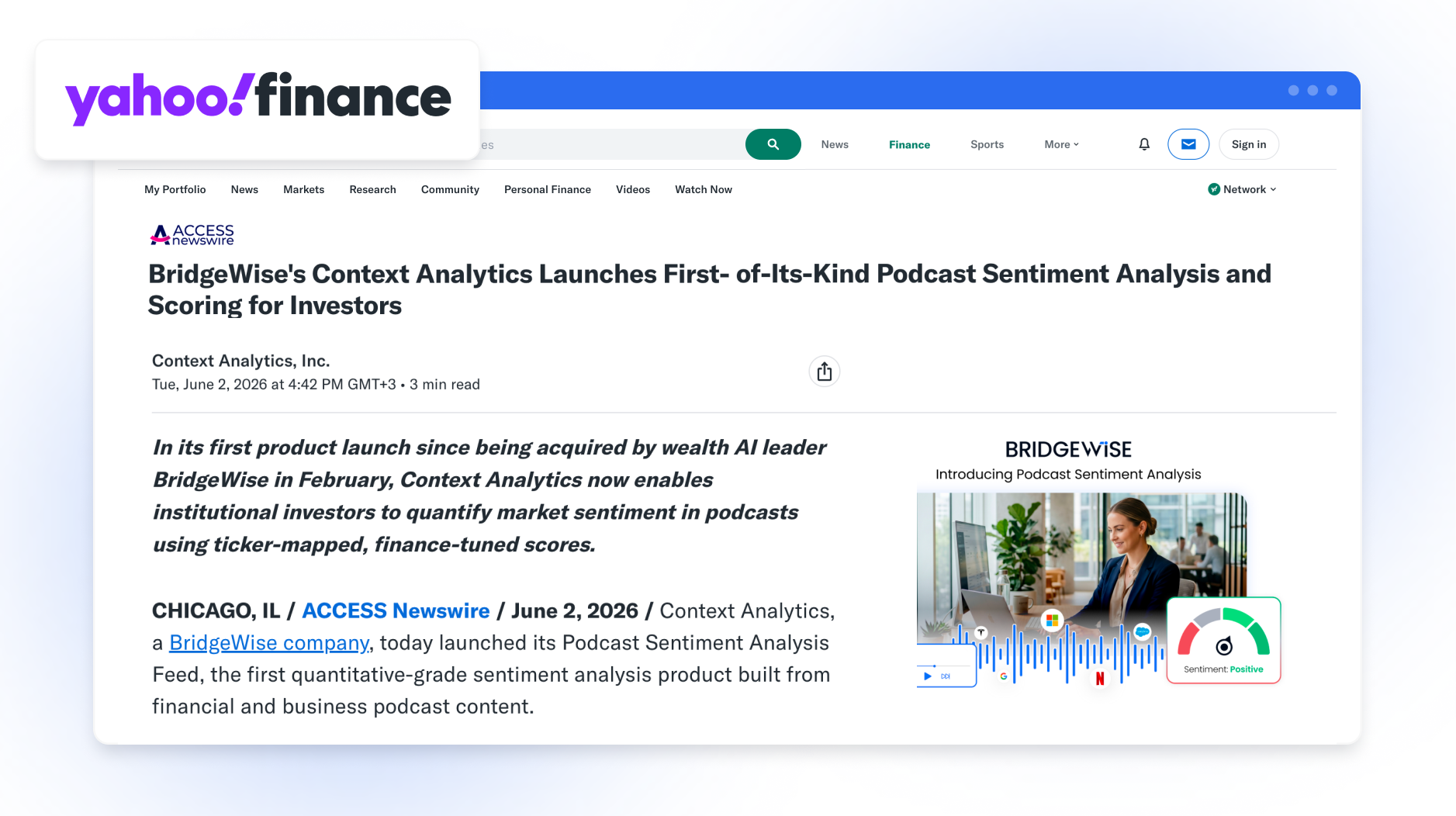Click the article headline text
The width and height of the screenshot is (1456, 816).
(709, 289)
